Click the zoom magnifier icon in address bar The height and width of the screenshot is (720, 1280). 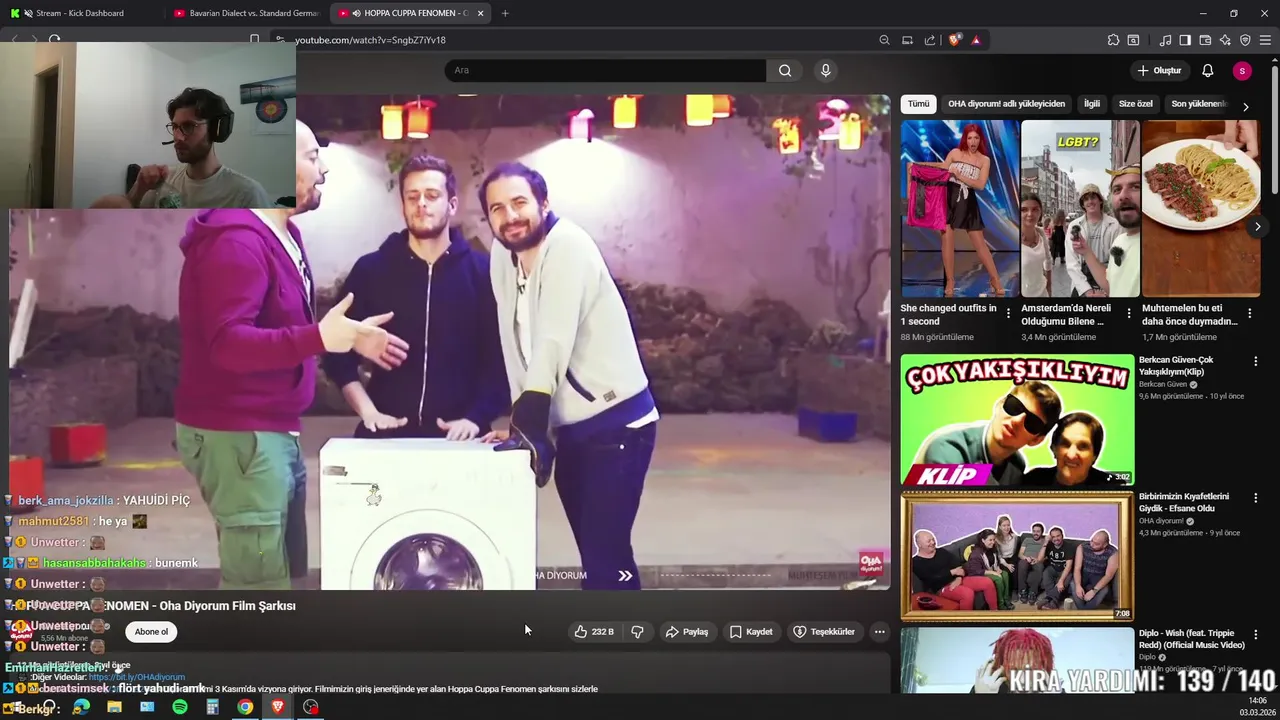[x=884, y=40]
